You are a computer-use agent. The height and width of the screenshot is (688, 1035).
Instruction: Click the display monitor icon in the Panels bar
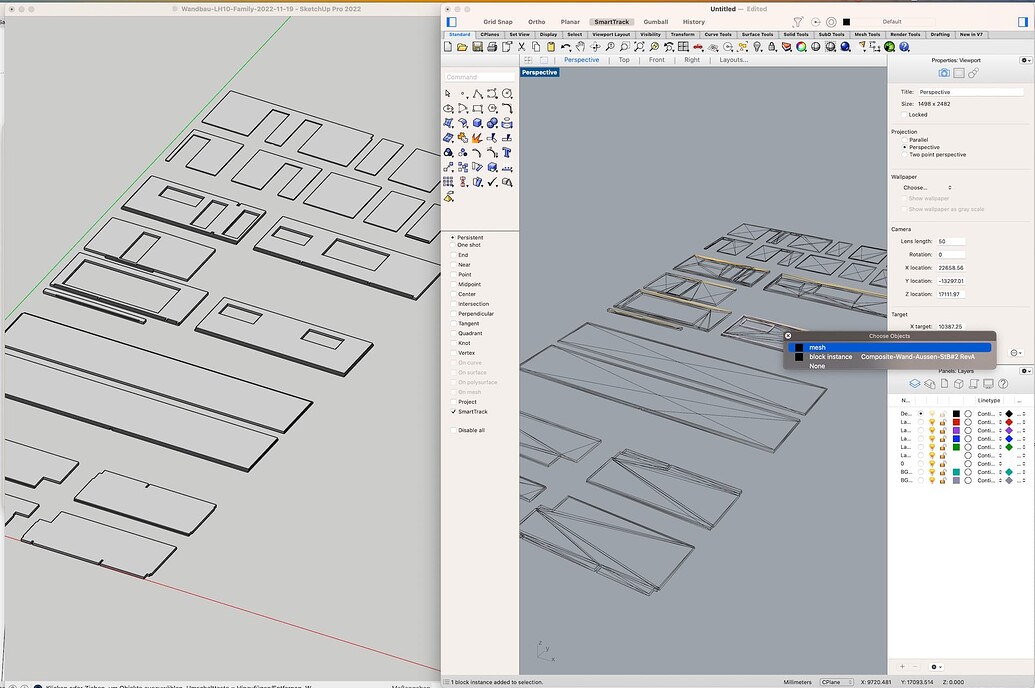(x=988, y=383)
